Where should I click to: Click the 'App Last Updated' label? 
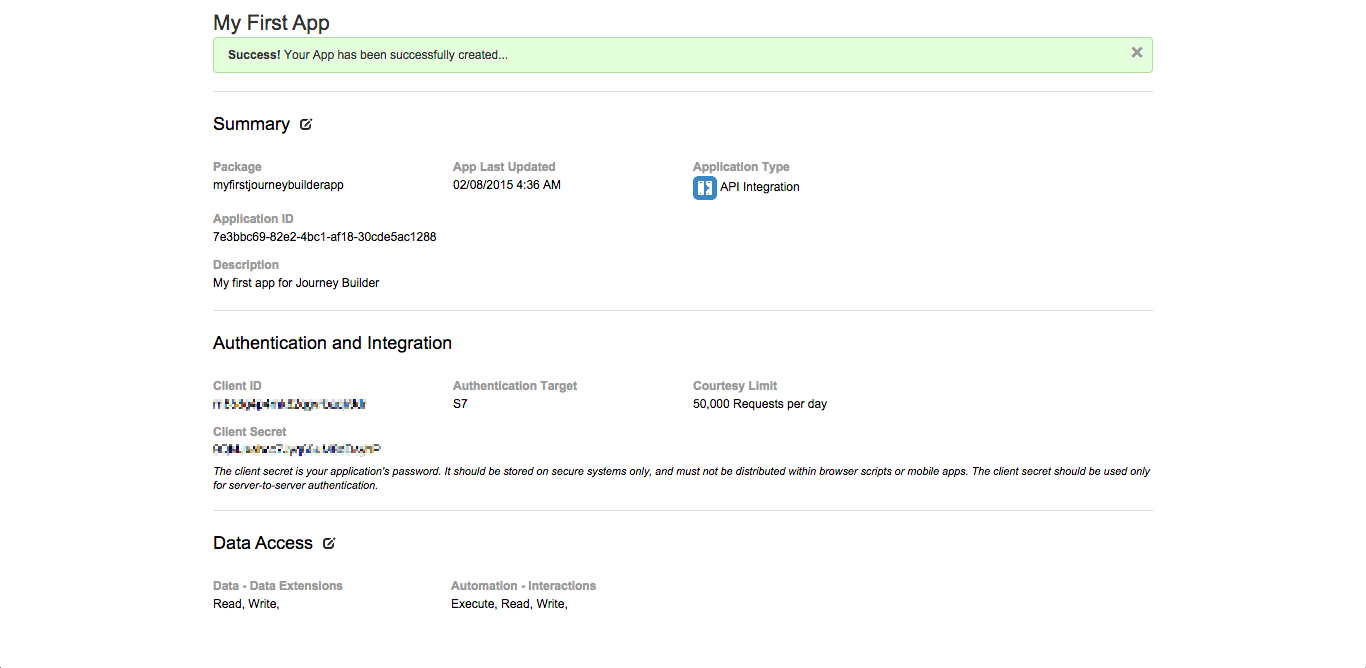(504, 167)
